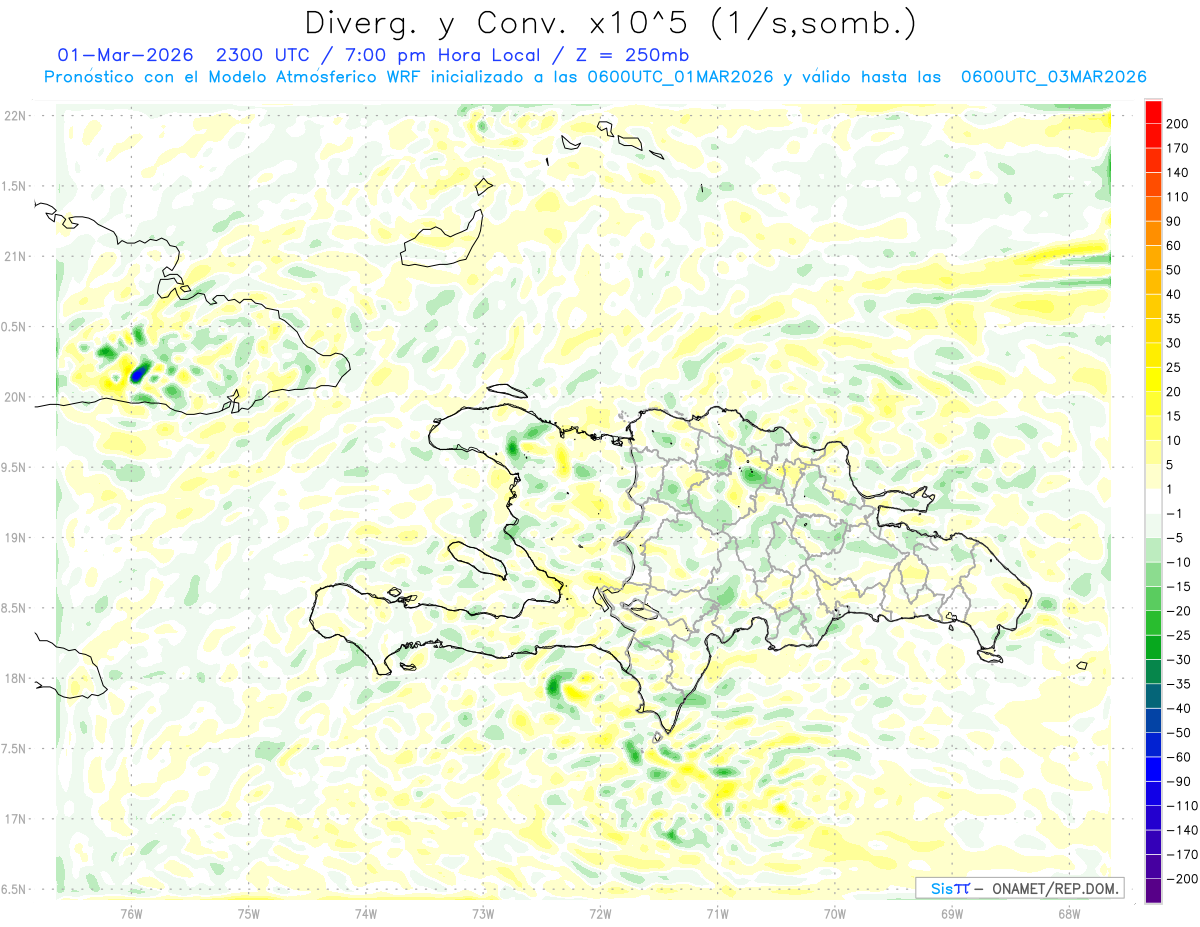Click the 68W longitude label
This screenshot has width=1200, height=927.
point(1069,912)
